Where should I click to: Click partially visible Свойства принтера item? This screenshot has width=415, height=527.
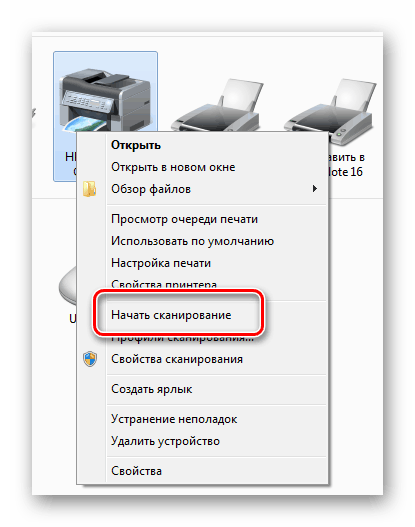[164, 284]
